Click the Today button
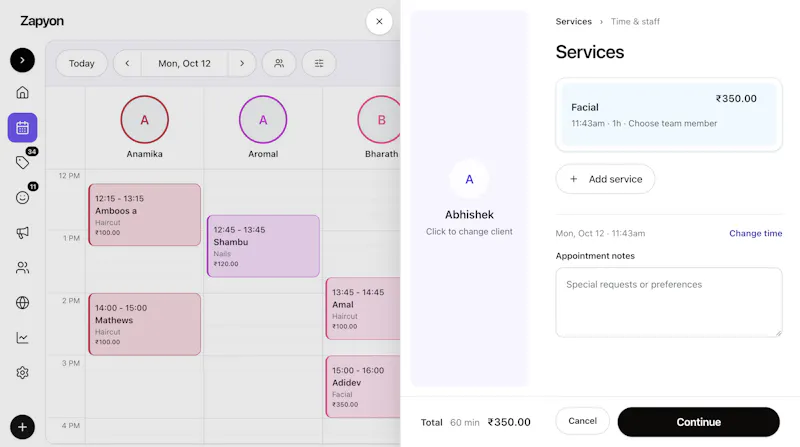The height and width of the screenshot is (447, 800). pyautogui.click(x=82, y=63)
